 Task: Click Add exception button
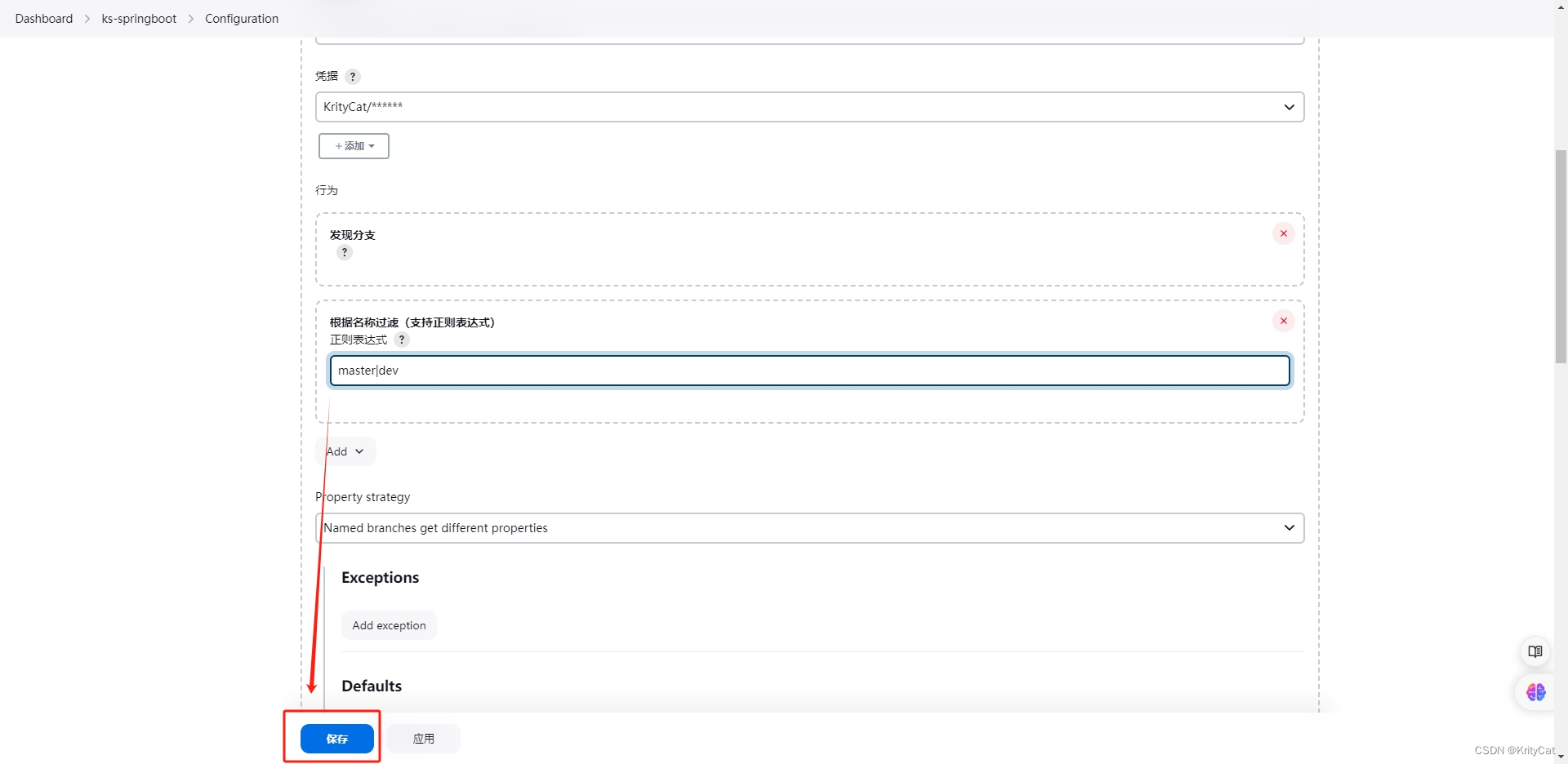click(389, 625)
